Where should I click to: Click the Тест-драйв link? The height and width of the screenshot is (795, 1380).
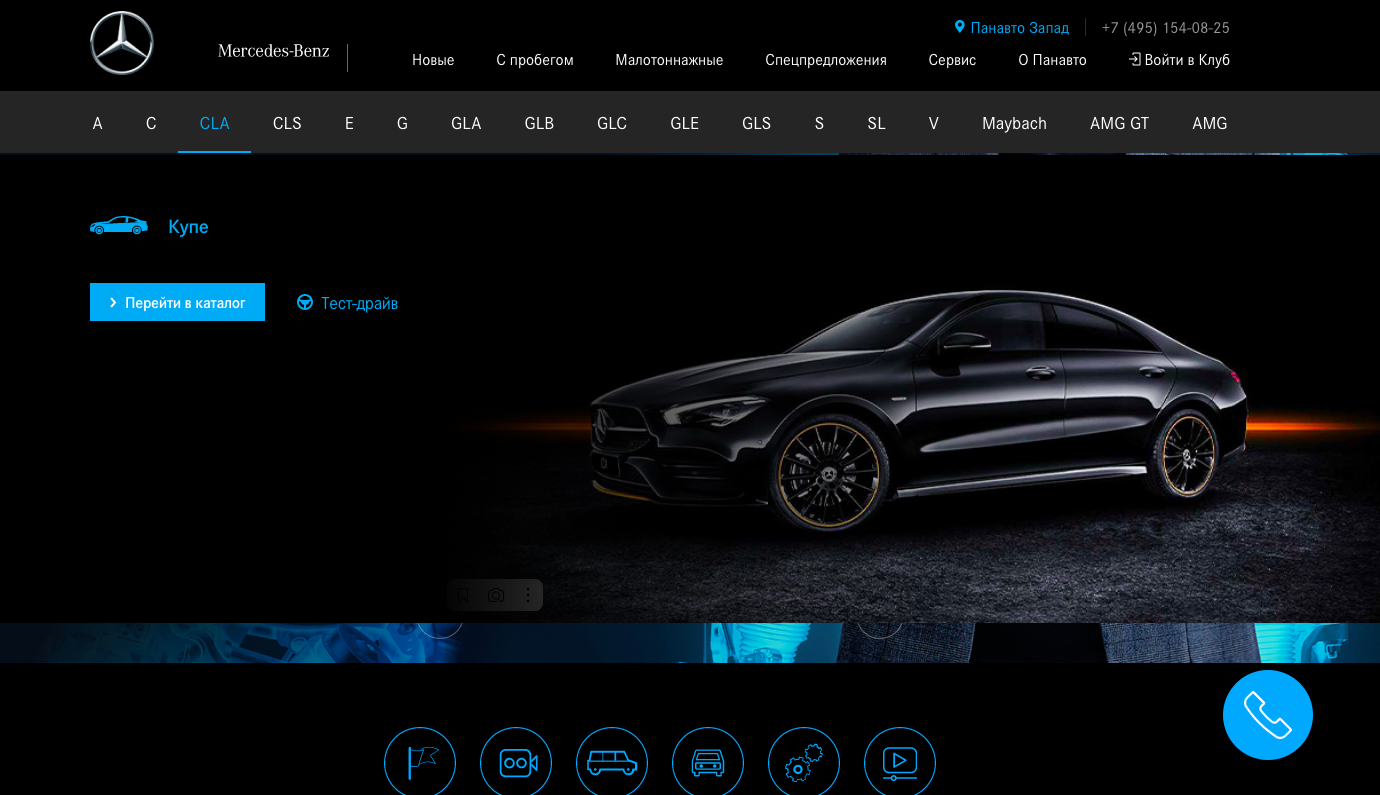[348, 303]
